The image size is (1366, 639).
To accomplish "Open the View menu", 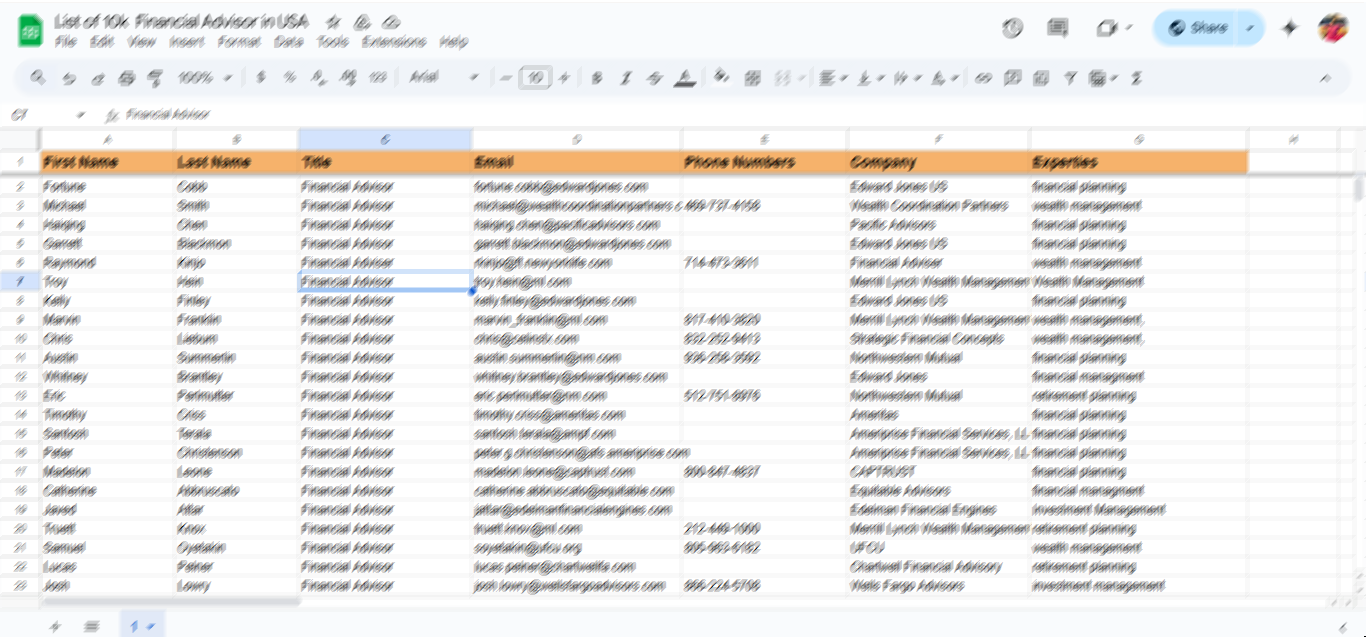I will point(142,42).
